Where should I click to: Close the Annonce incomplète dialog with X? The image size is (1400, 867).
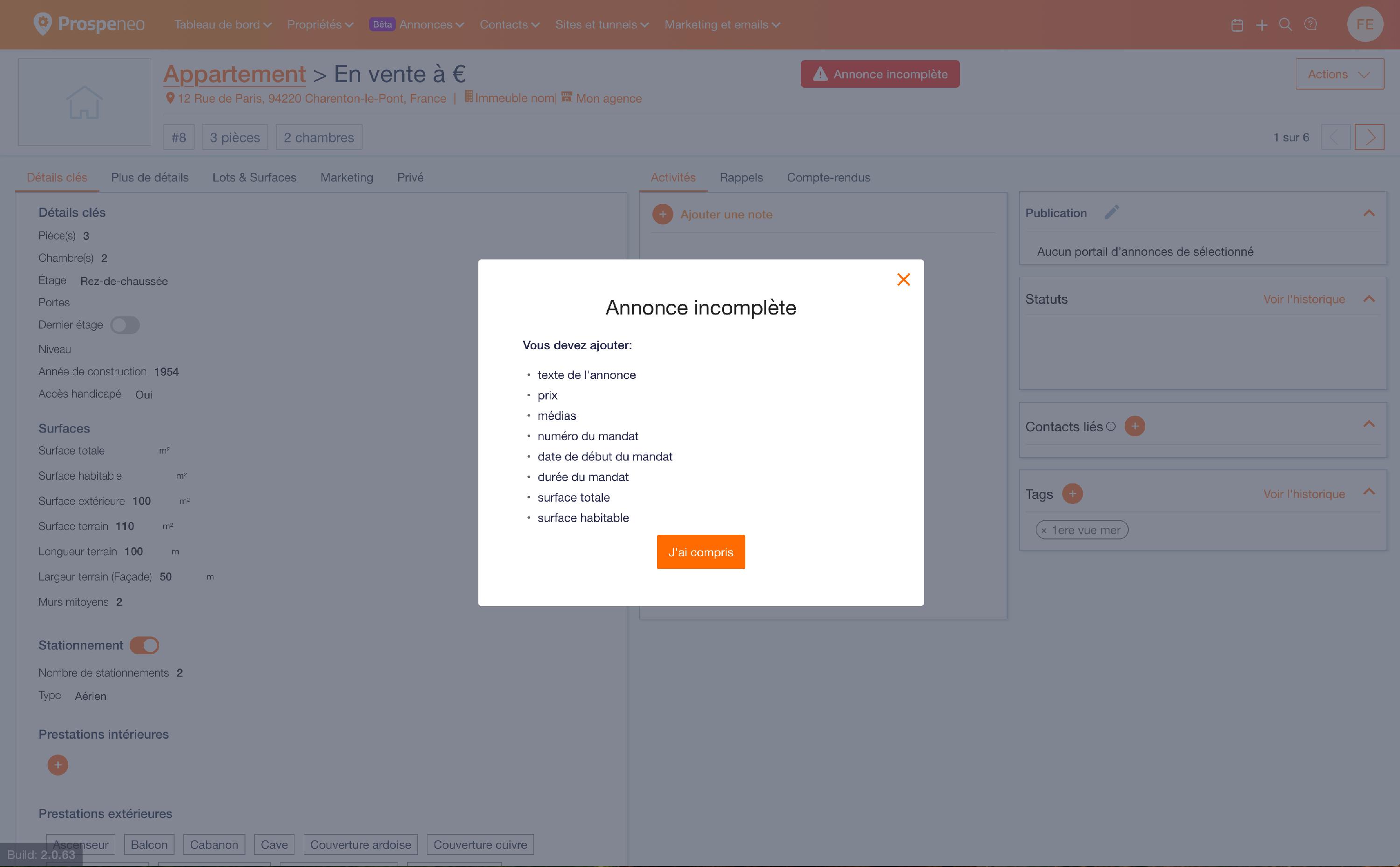pos(903,279)
